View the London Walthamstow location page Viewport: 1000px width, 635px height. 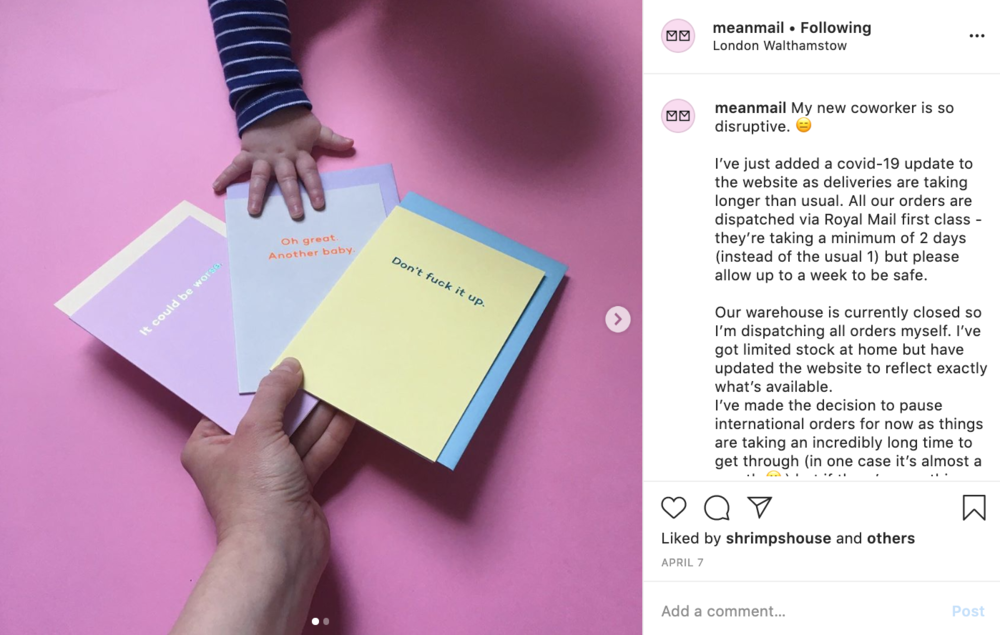779,46
